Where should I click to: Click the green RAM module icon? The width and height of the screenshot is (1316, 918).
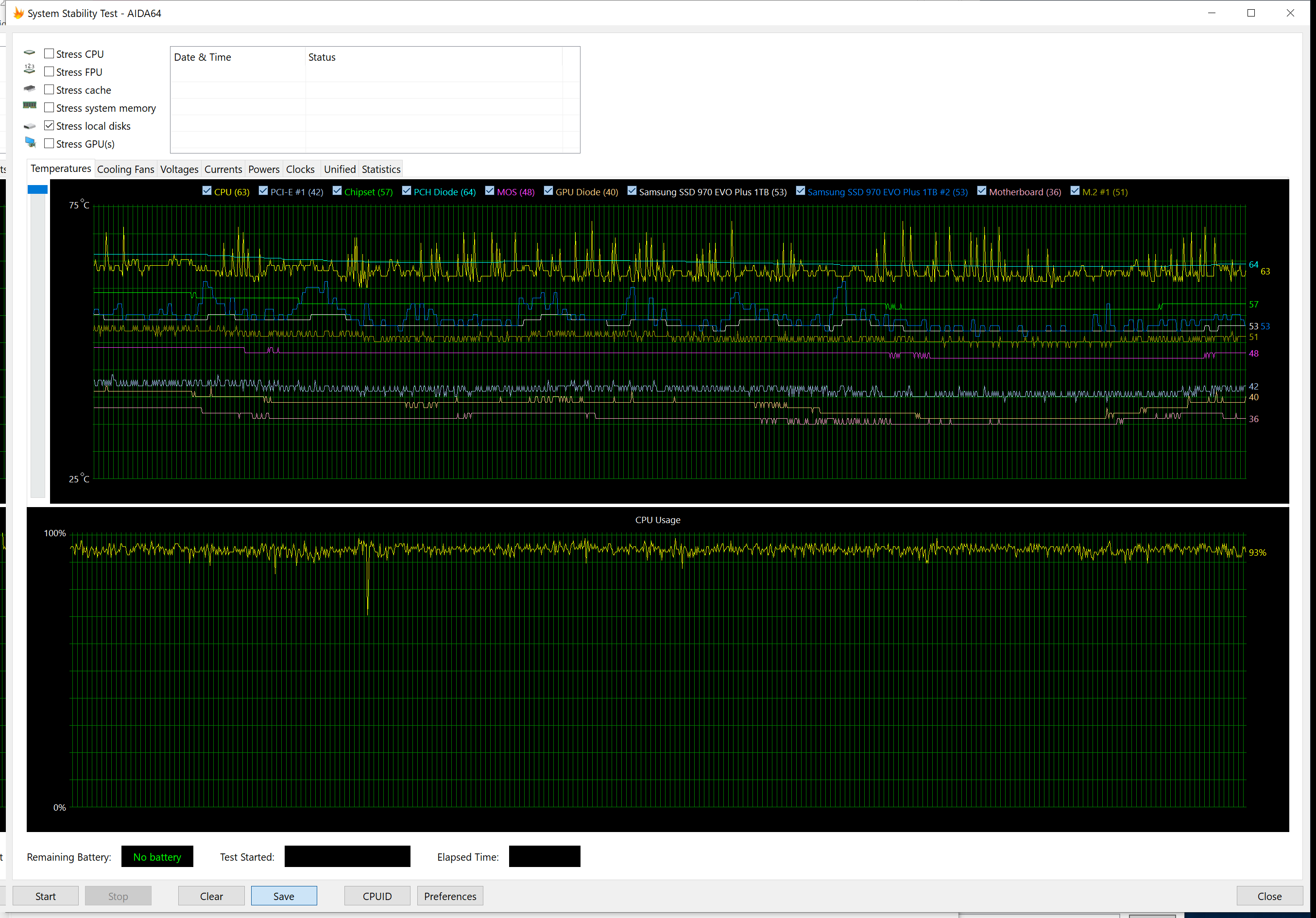29,106
